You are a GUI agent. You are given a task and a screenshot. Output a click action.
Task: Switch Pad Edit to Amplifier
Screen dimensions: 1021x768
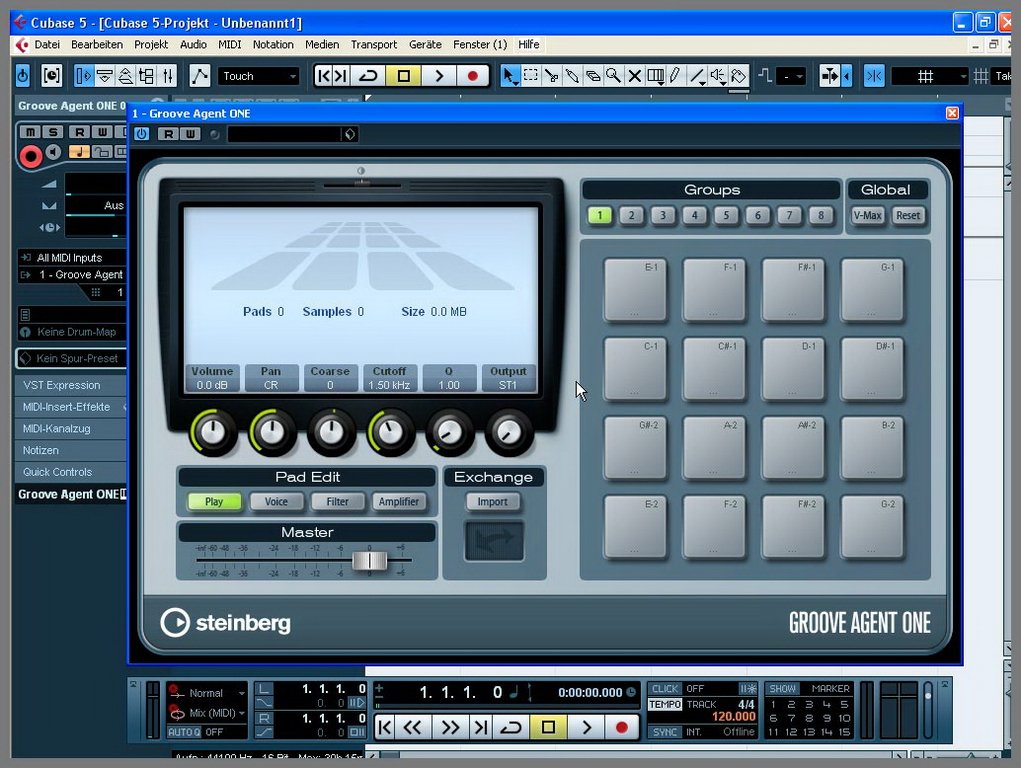click(399, 502)
